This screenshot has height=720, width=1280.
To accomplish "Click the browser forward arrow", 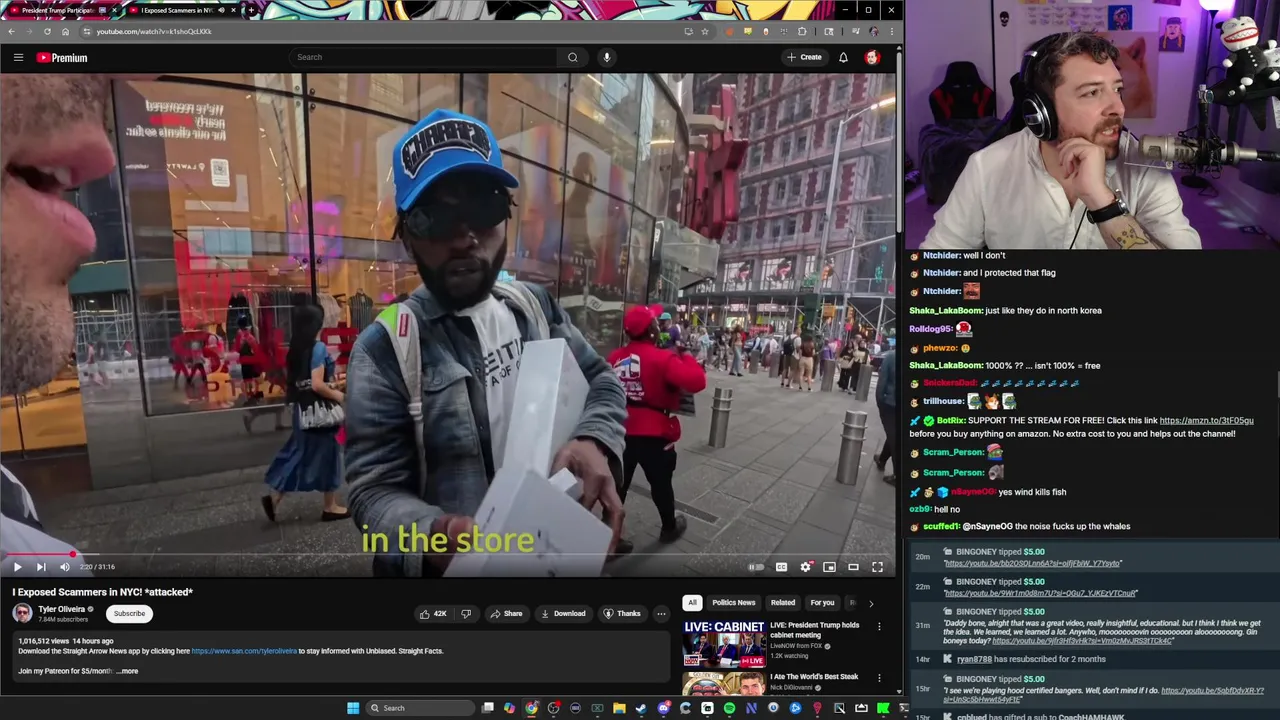I will point(30,31).
